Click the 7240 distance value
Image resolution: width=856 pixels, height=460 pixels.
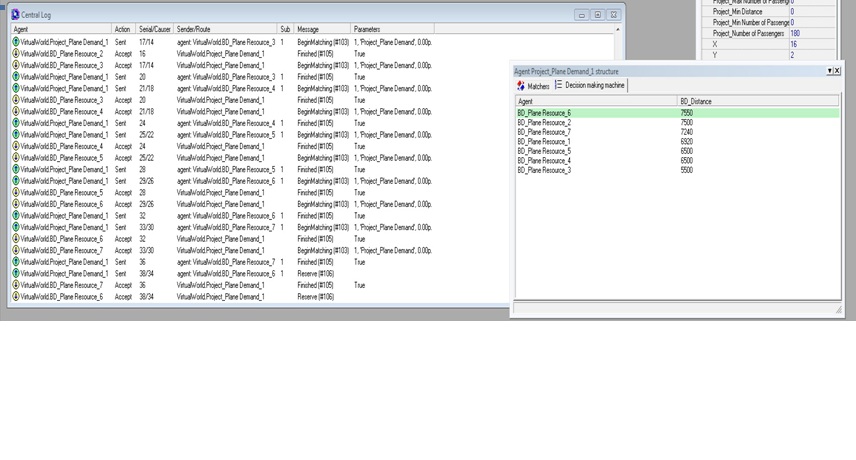[x=686, y=132]
